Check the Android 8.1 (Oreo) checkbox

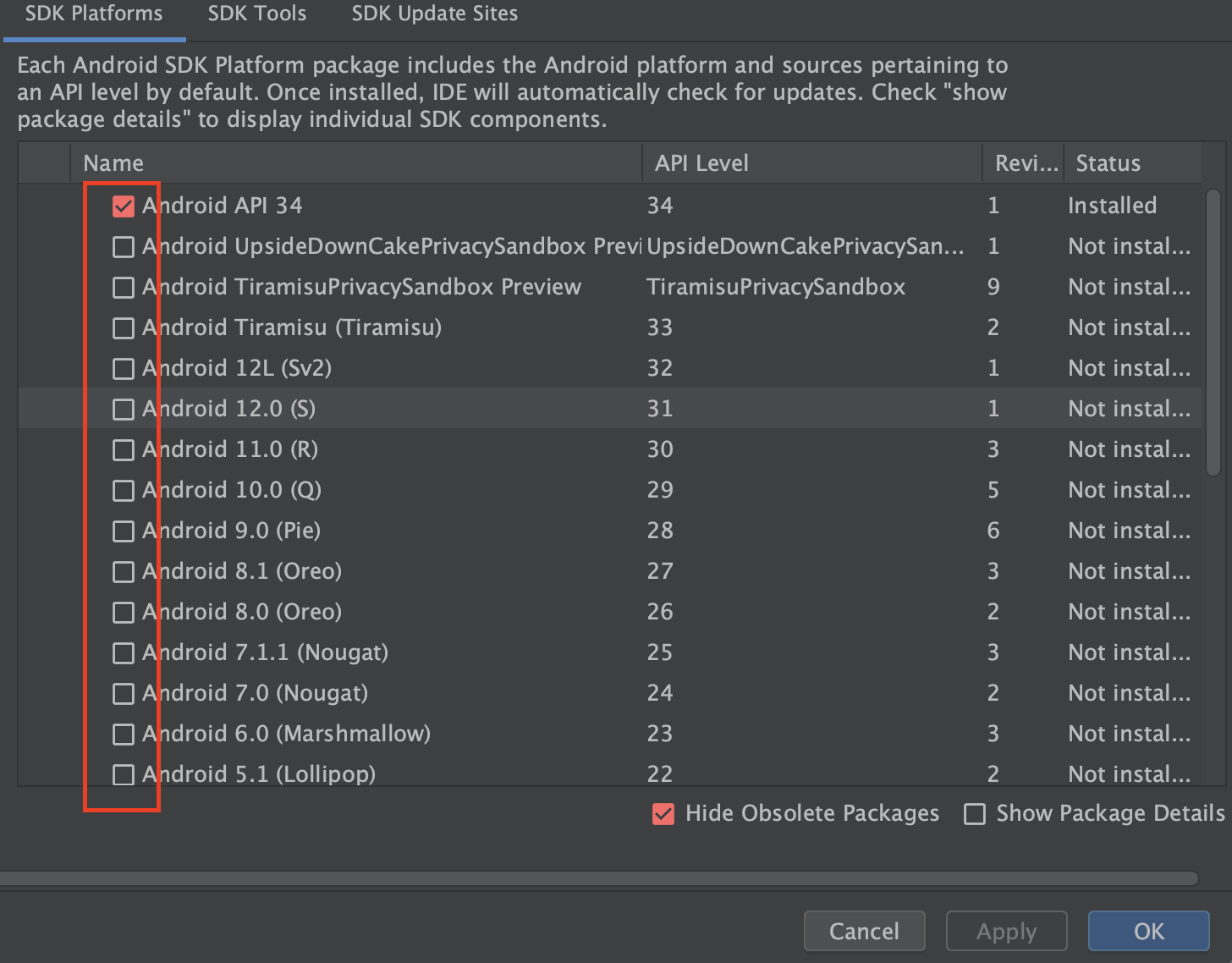click(124, 572)
